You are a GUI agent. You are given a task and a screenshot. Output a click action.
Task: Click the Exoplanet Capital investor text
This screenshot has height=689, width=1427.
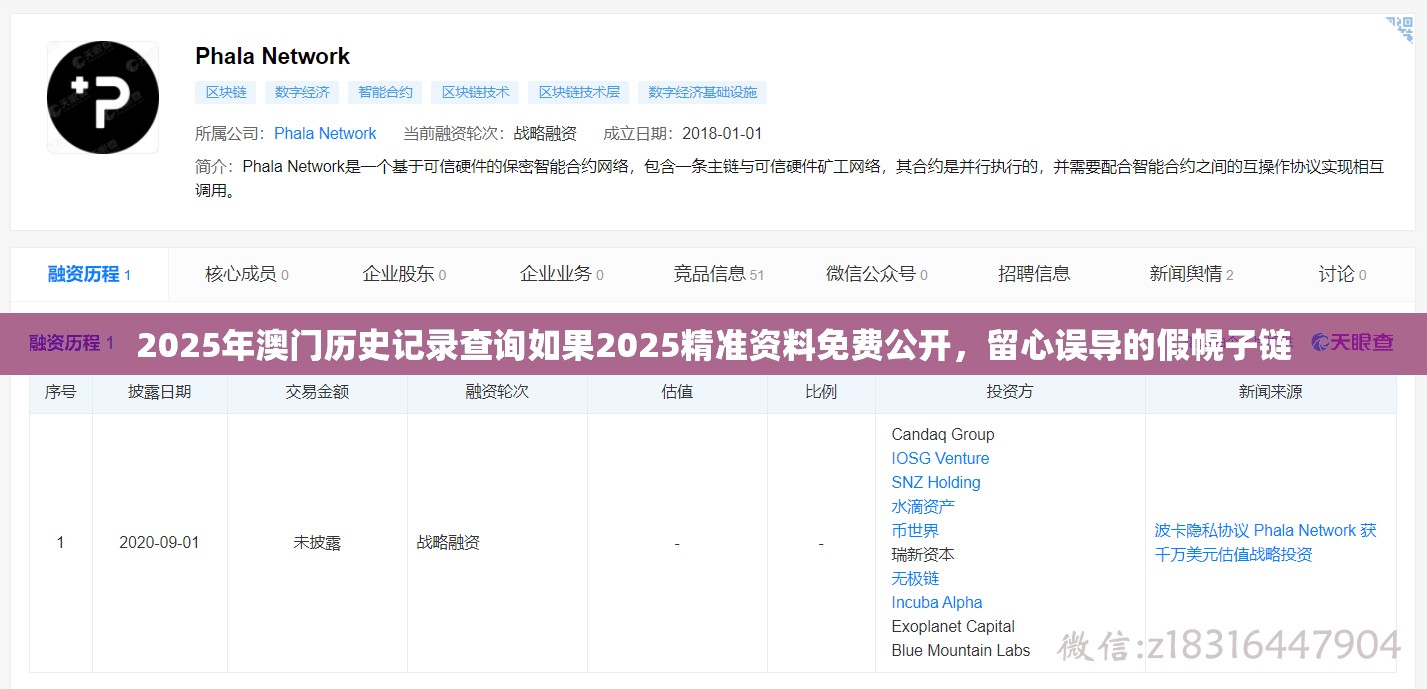tap(953, 626)
